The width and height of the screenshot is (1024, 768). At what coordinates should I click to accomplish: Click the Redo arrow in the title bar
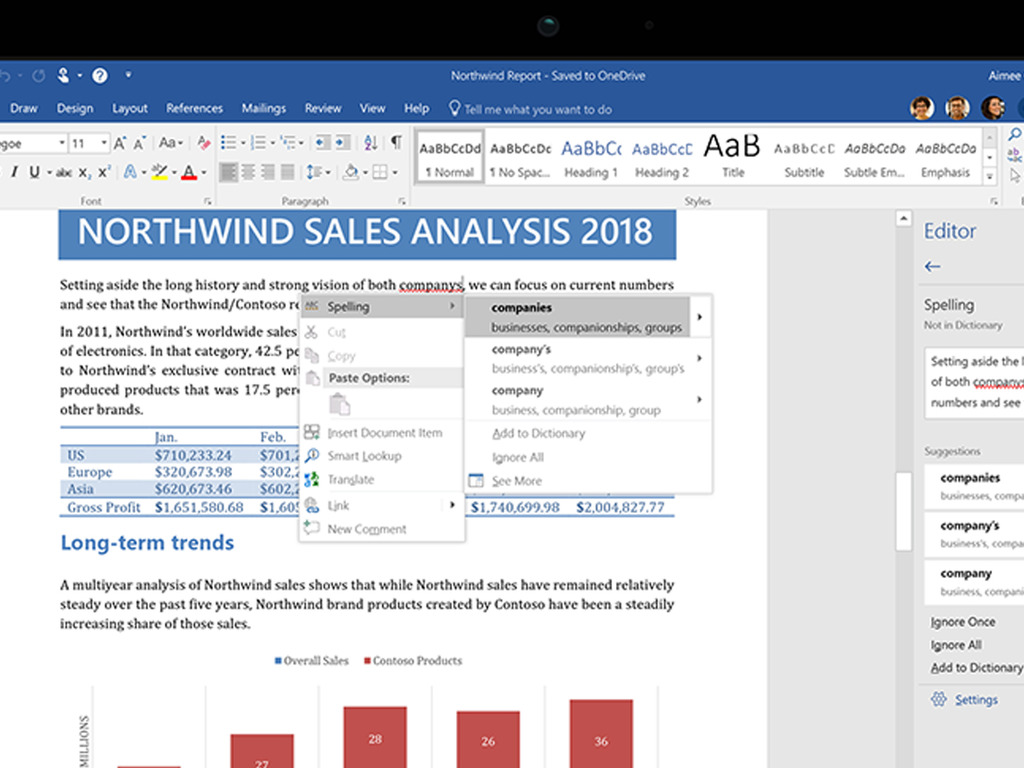(x=39, y=76)
